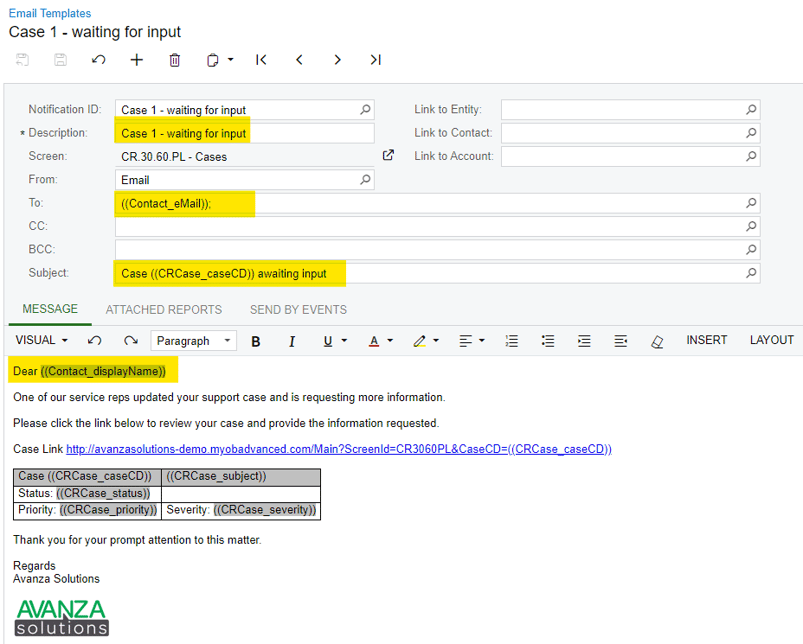Decrease paragraph indent

click(x=621, y=341)
